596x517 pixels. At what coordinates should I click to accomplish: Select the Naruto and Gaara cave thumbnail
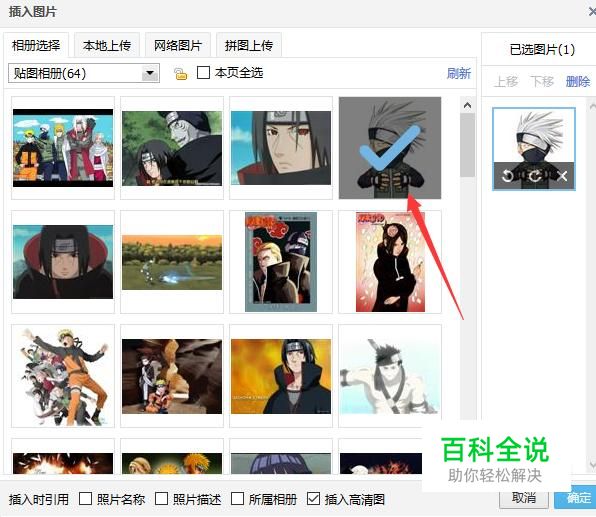pos(172,376)
